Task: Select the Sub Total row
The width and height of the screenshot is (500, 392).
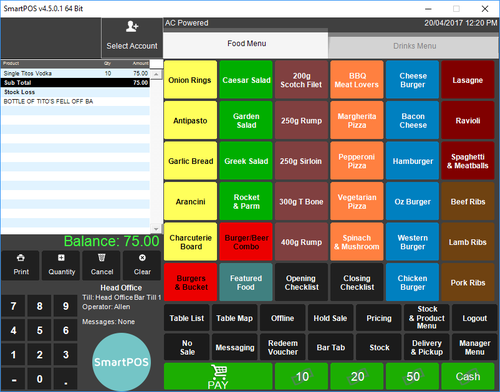Action: 76,83
